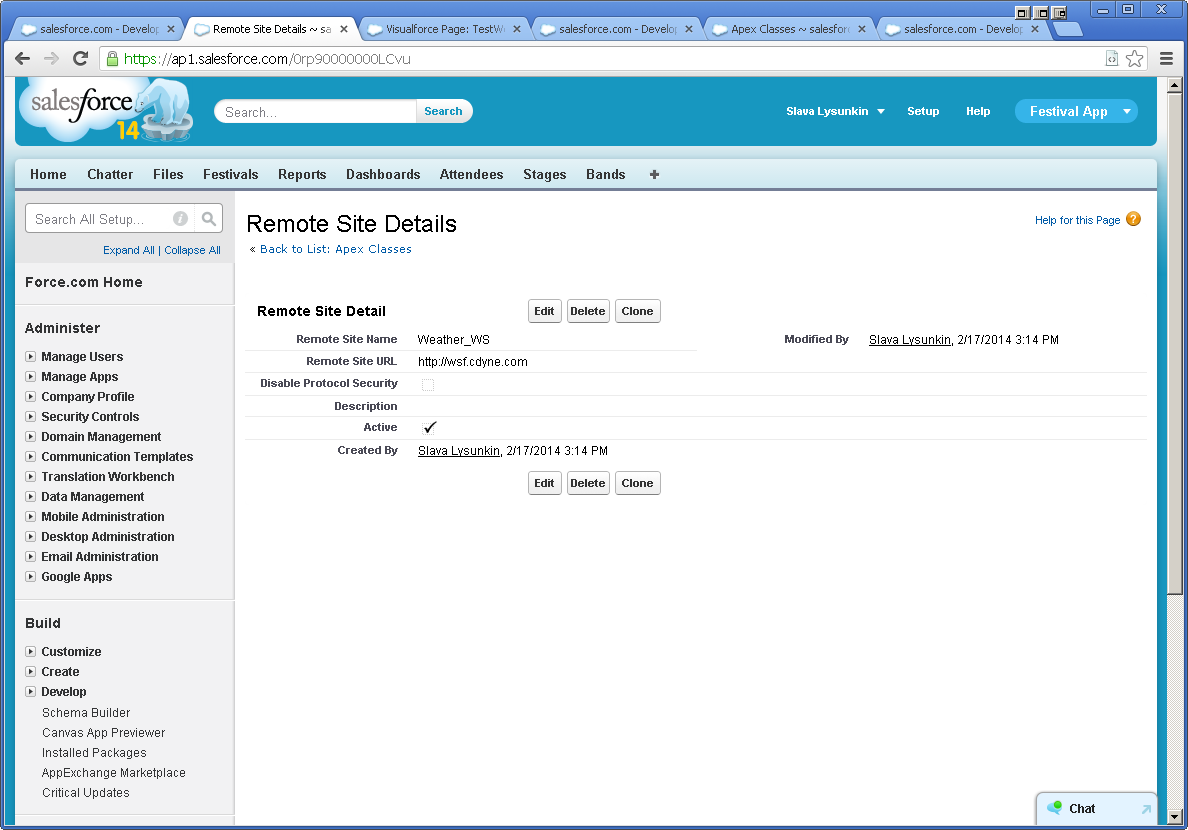Expand the Manage Apps node
The width and height of the screenshot is (1188, 830).
[x=30, y=377]
